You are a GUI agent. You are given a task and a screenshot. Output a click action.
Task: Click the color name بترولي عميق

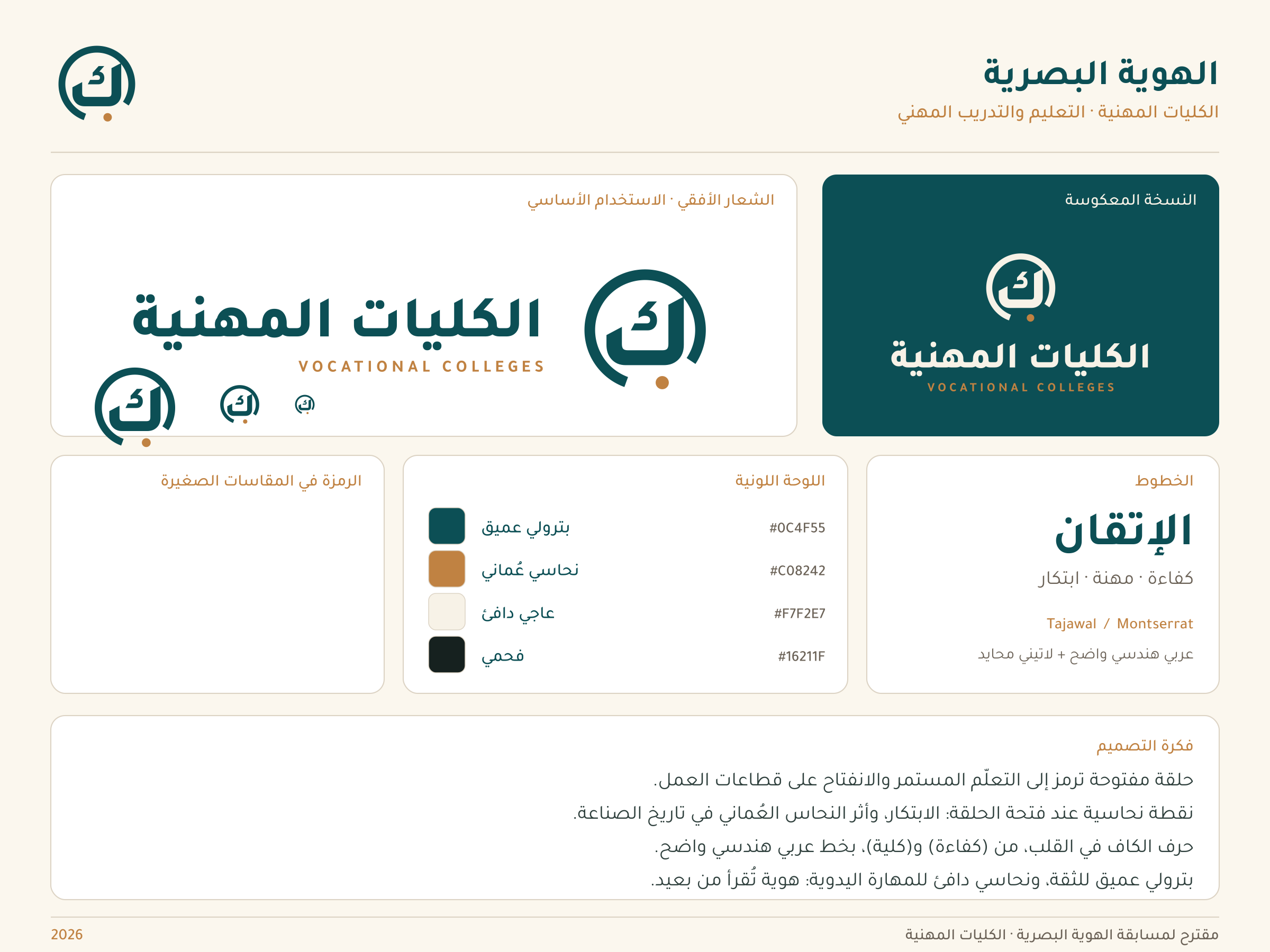[525, 527]
